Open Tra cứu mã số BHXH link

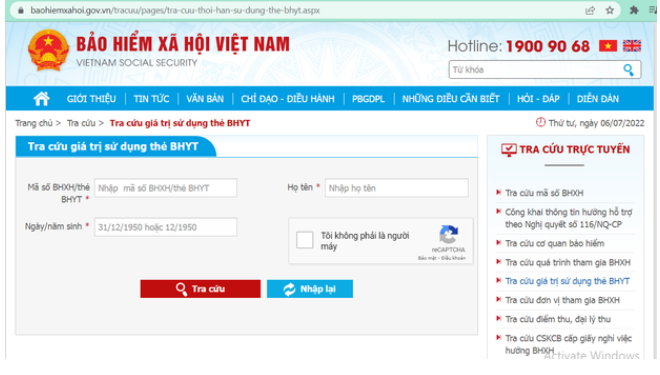(544, 193)
